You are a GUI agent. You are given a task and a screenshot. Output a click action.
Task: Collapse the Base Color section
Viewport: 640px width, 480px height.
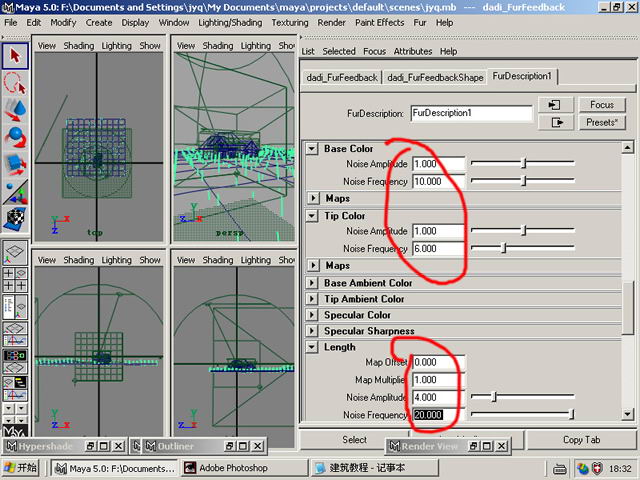click(312, 149)
